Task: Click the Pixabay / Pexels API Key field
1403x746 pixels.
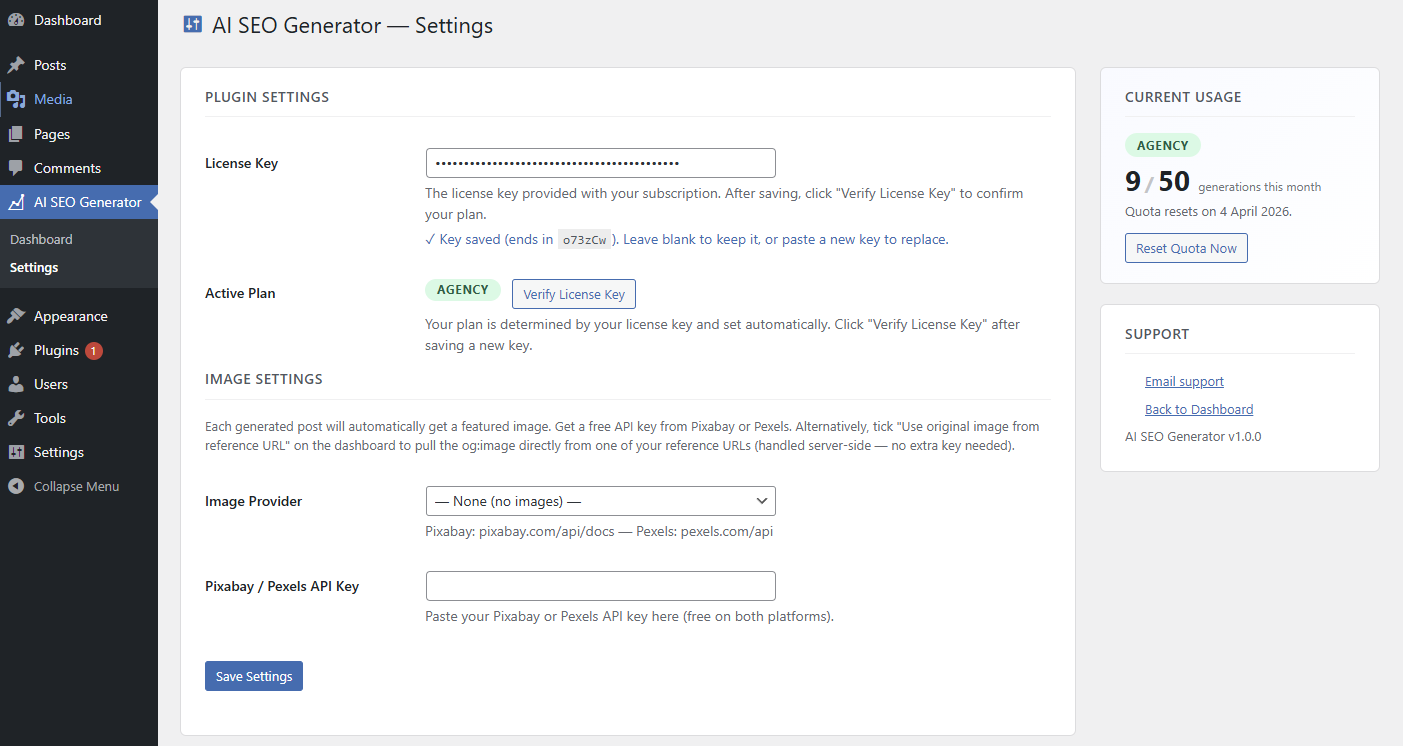Action: pos(600,585)
